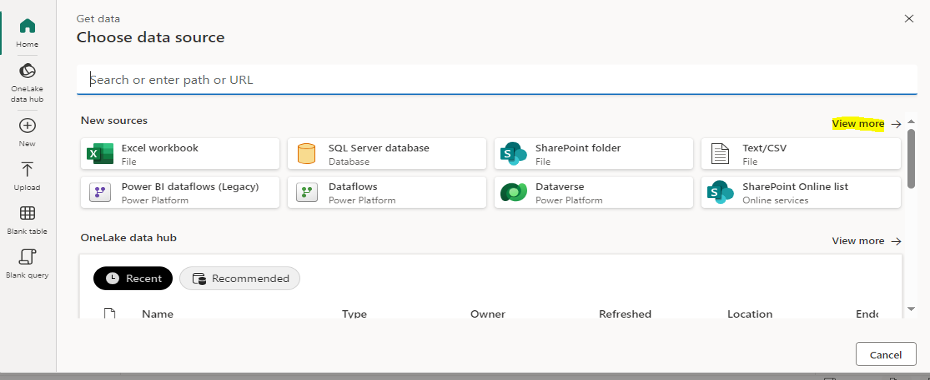Click the vertical scrollbar thumb
The image size is (930, 380).
coord(911,158)
